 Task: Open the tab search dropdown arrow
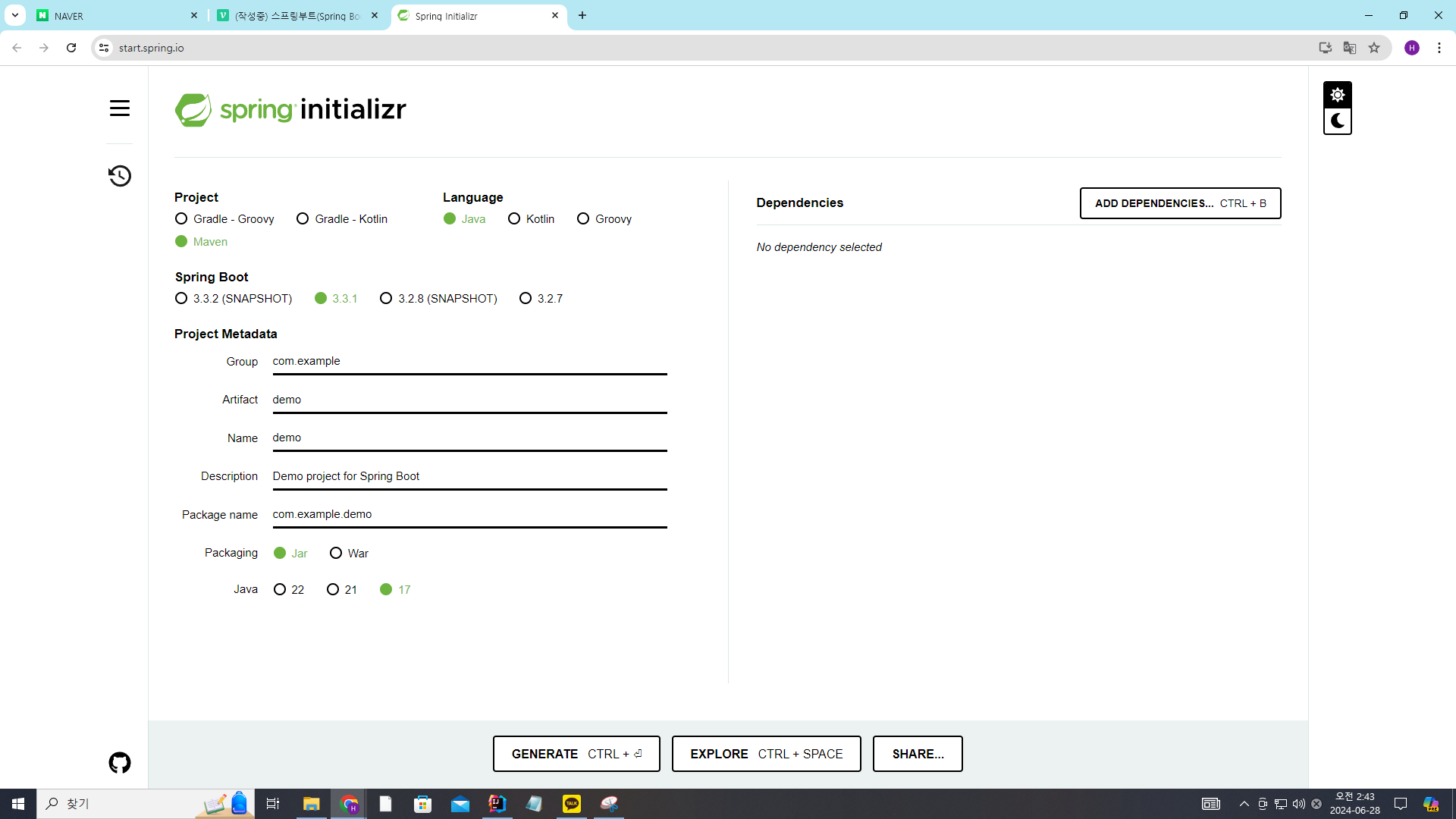click(x=15, y=15)
